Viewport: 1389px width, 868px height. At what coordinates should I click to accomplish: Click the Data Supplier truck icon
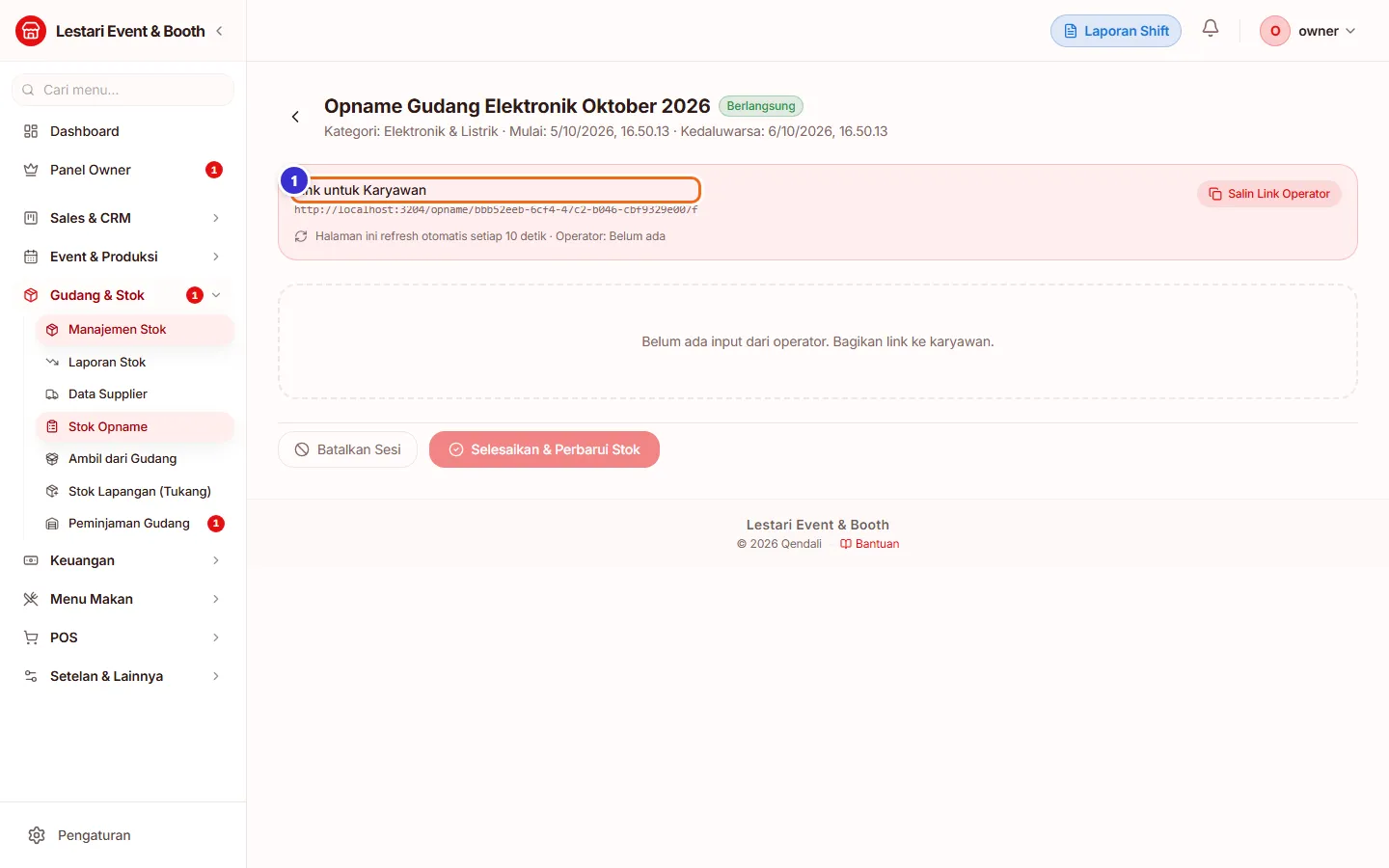pos(52,394)
